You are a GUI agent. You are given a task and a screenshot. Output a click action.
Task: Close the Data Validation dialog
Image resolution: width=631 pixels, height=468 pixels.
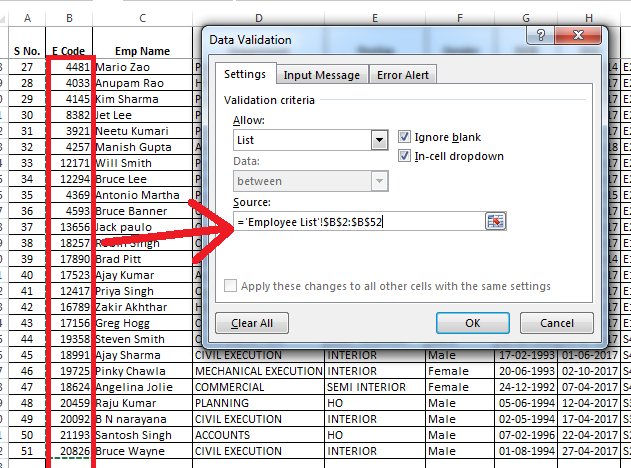click(578, 35)
